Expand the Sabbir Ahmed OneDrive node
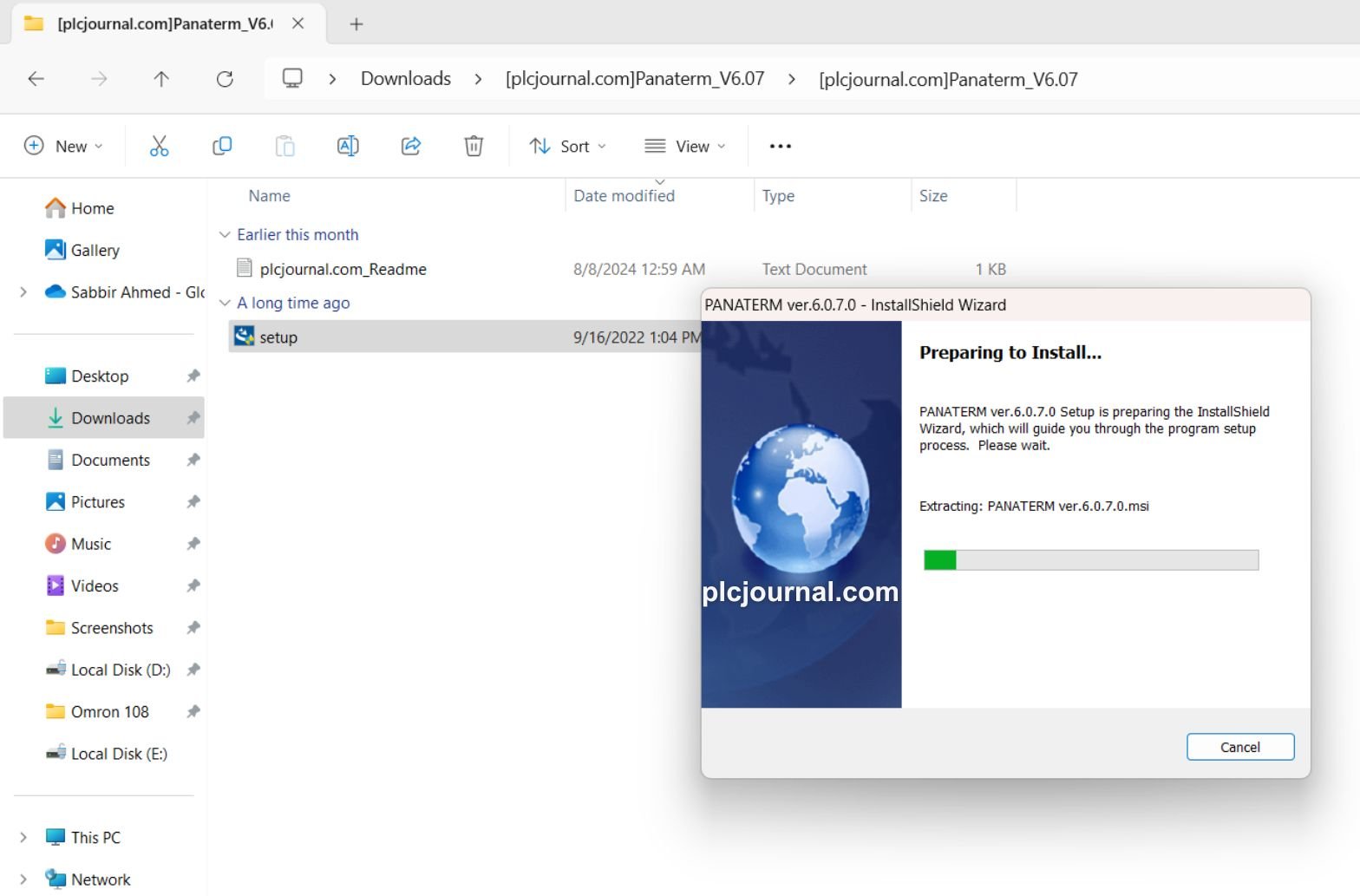The height and width of the screenshot is (896, 1360). [x=23, y=292]
